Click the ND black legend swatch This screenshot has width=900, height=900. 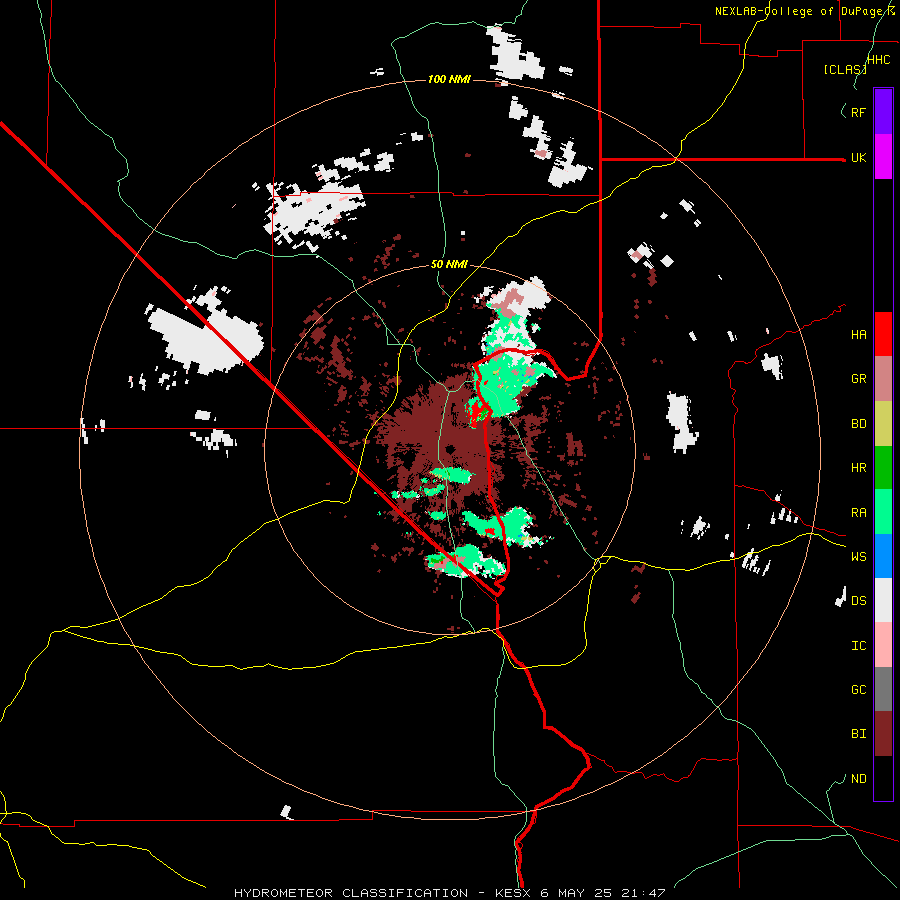[883, 778]
